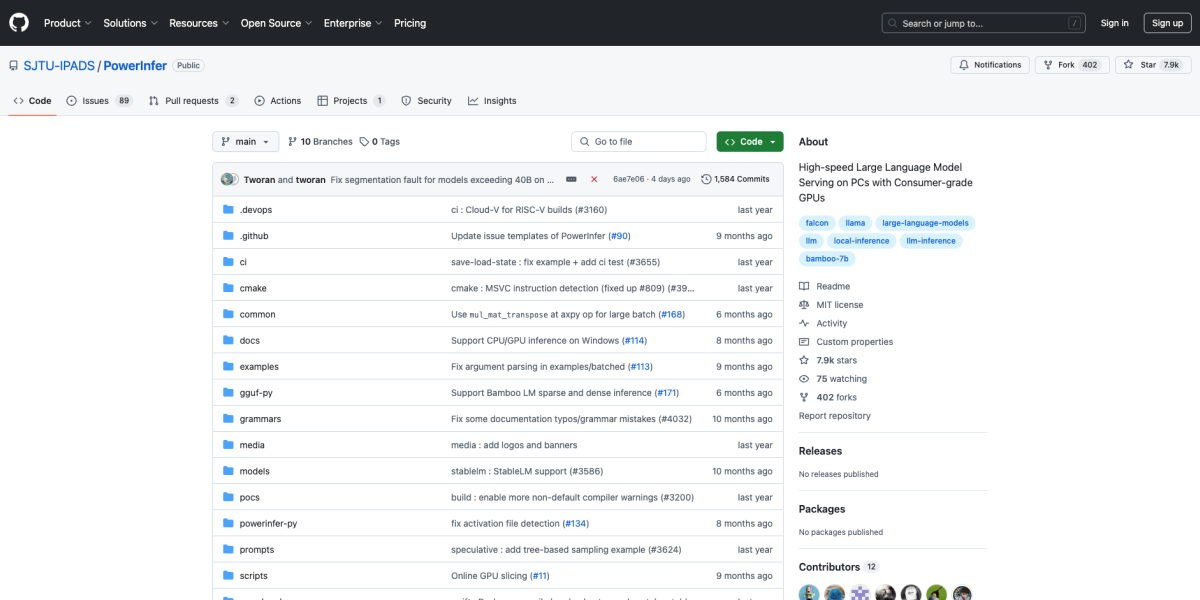Expand the Product menu
The image size is (1200, 600).
coord(67,23)
